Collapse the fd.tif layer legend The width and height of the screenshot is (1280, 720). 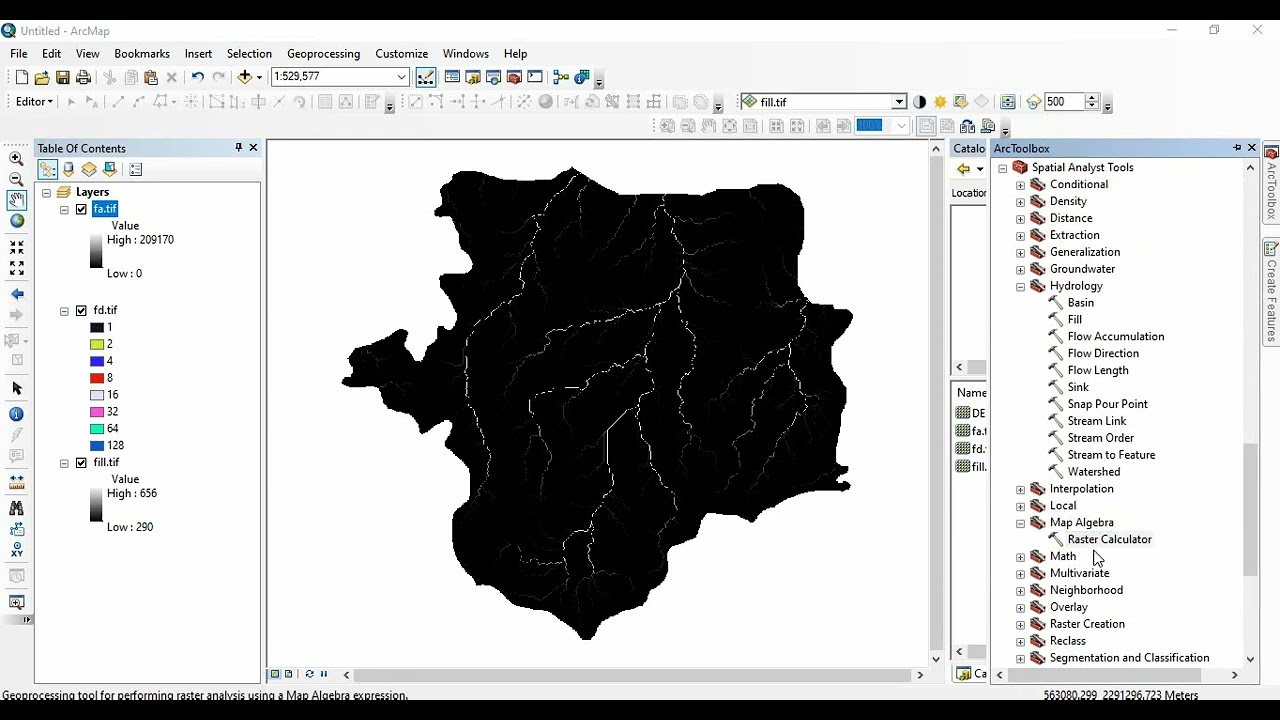tap(64, 311)
